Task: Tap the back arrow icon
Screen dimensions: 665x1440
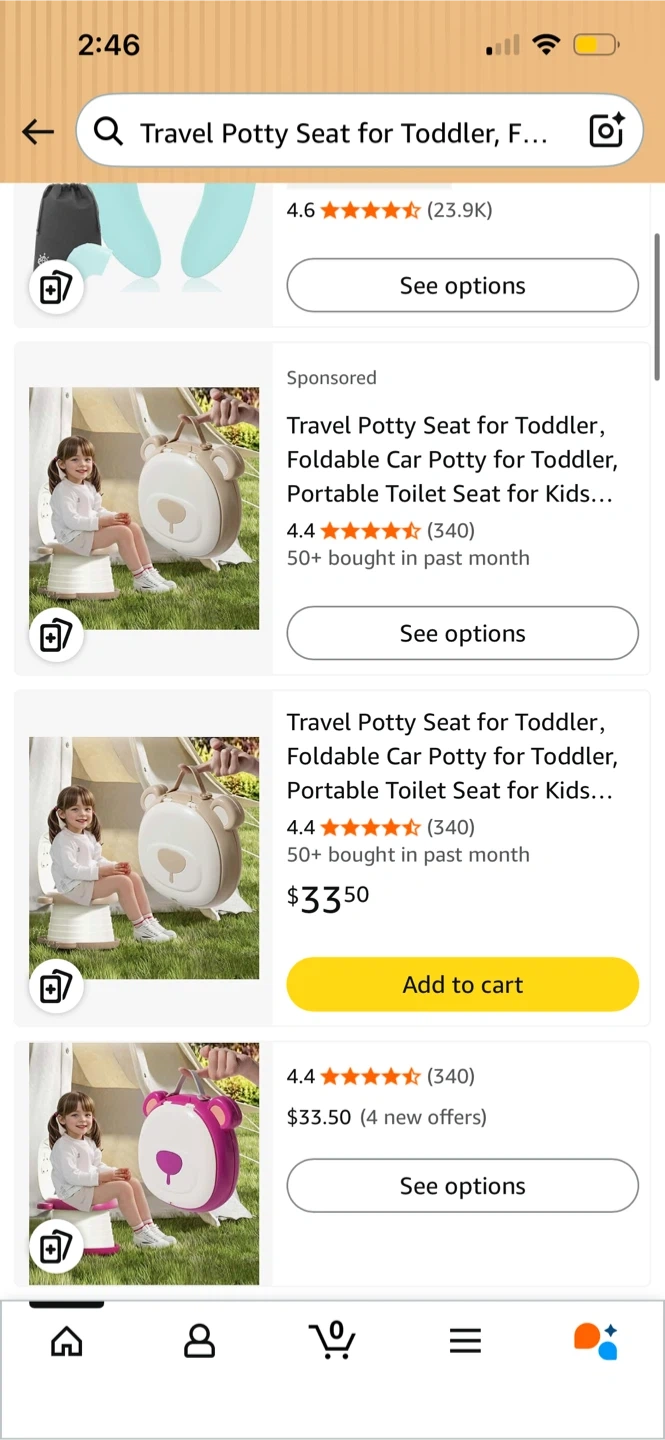Action: [x=38, y=132]
